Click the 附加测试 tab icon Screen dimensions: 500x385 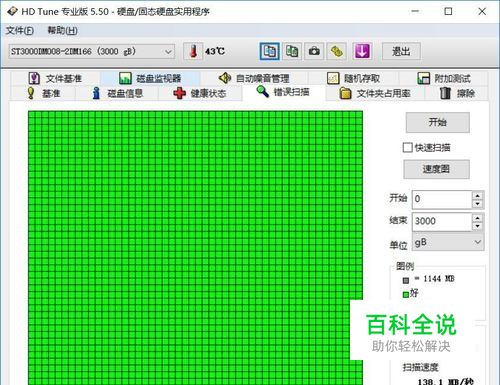click(423, 78)
